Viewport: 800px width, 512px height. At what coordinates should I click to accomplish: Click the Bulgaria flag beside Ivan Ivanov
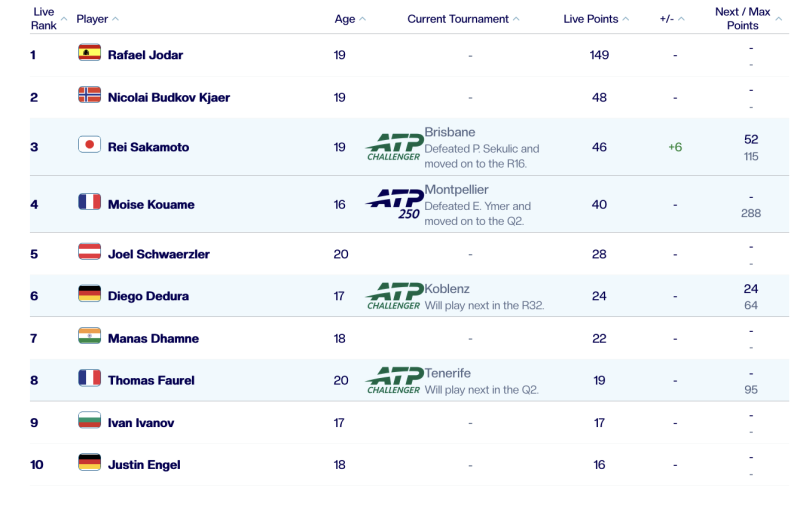coord(89,422)
